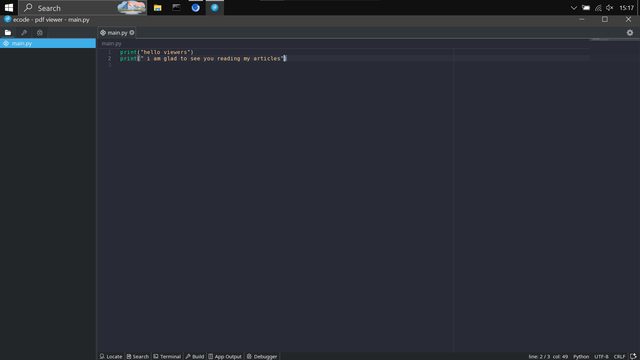Click the battery status tray icon
The image size is (640, 360).
pyautogui.click(x=586, y=8)
